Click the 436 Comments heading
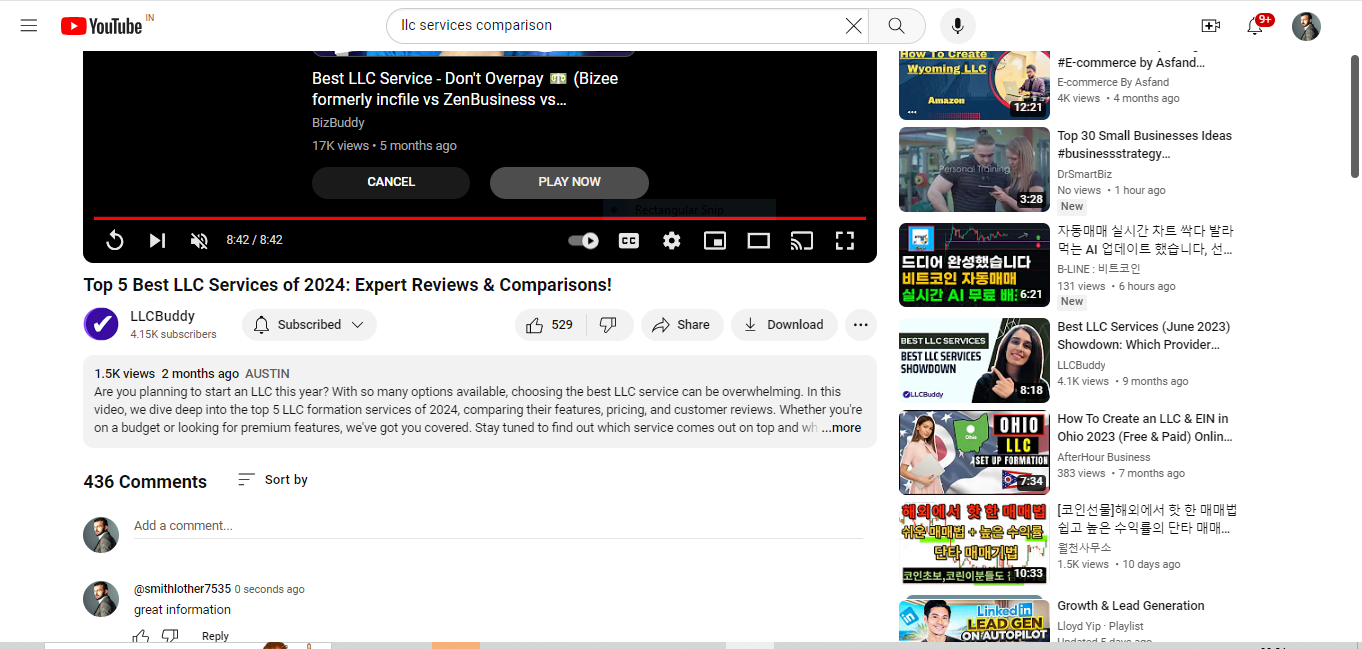The height and width of the screenshot is (649, 1362). [x=145, y=482]
